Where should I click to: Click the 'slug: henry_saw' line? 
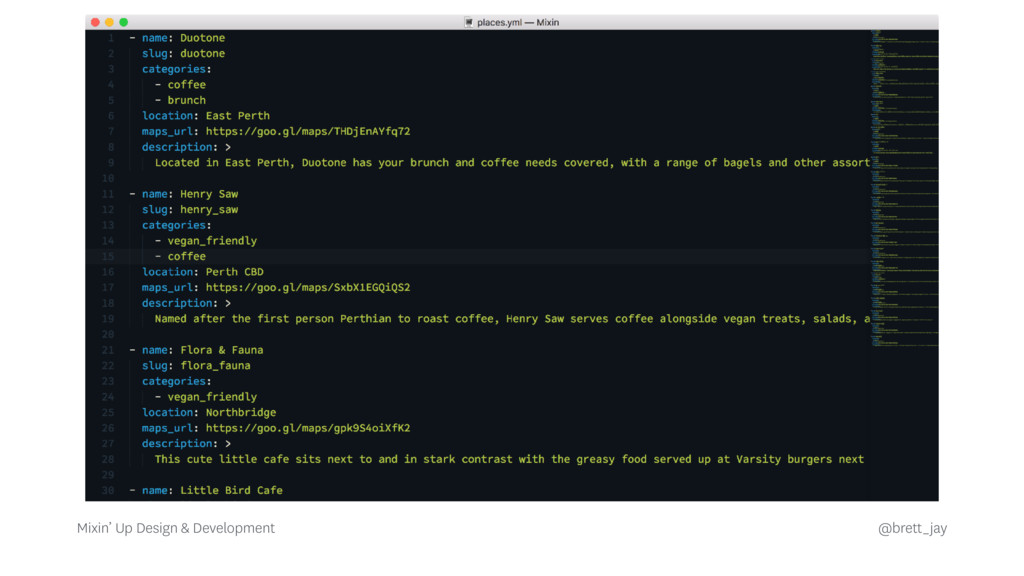point(190,210)
